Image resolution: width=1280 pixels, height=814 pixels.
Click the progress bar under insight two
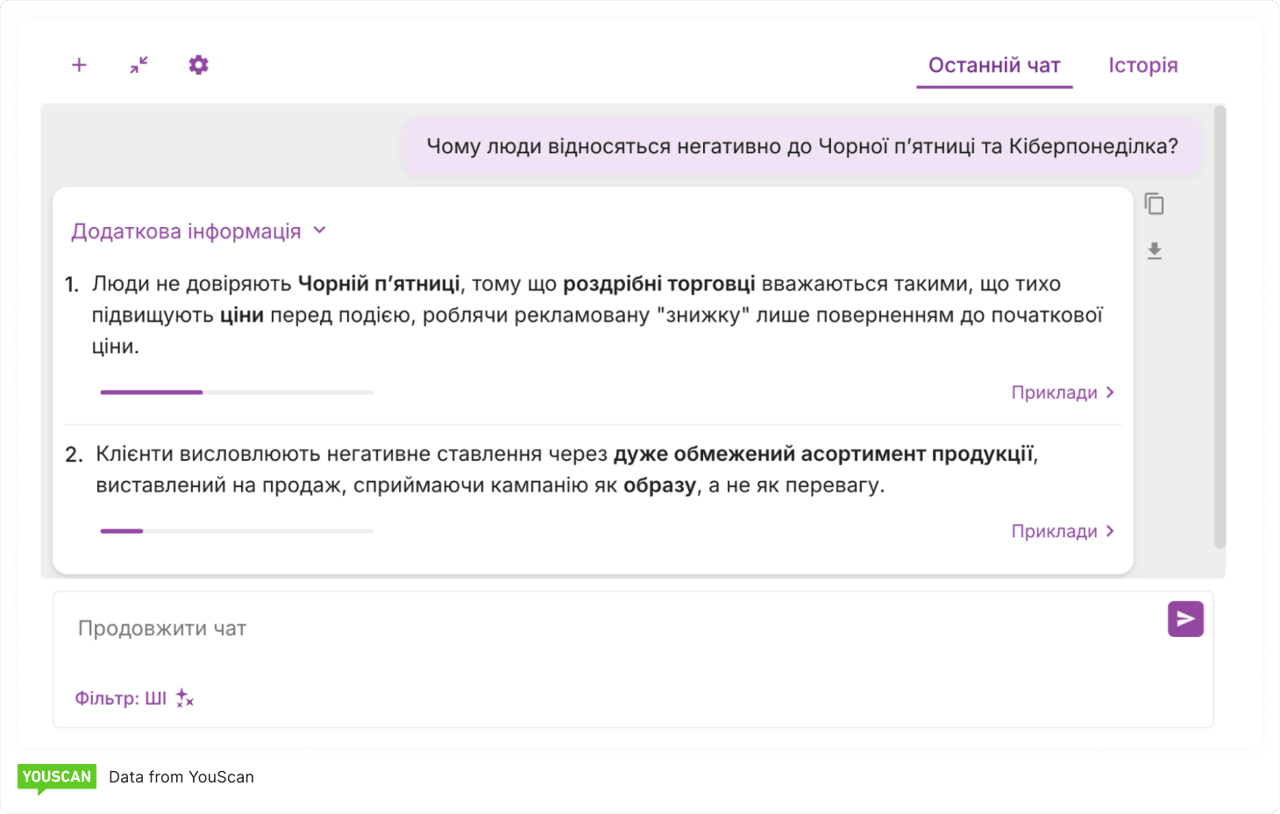click(x=235, y=531)
